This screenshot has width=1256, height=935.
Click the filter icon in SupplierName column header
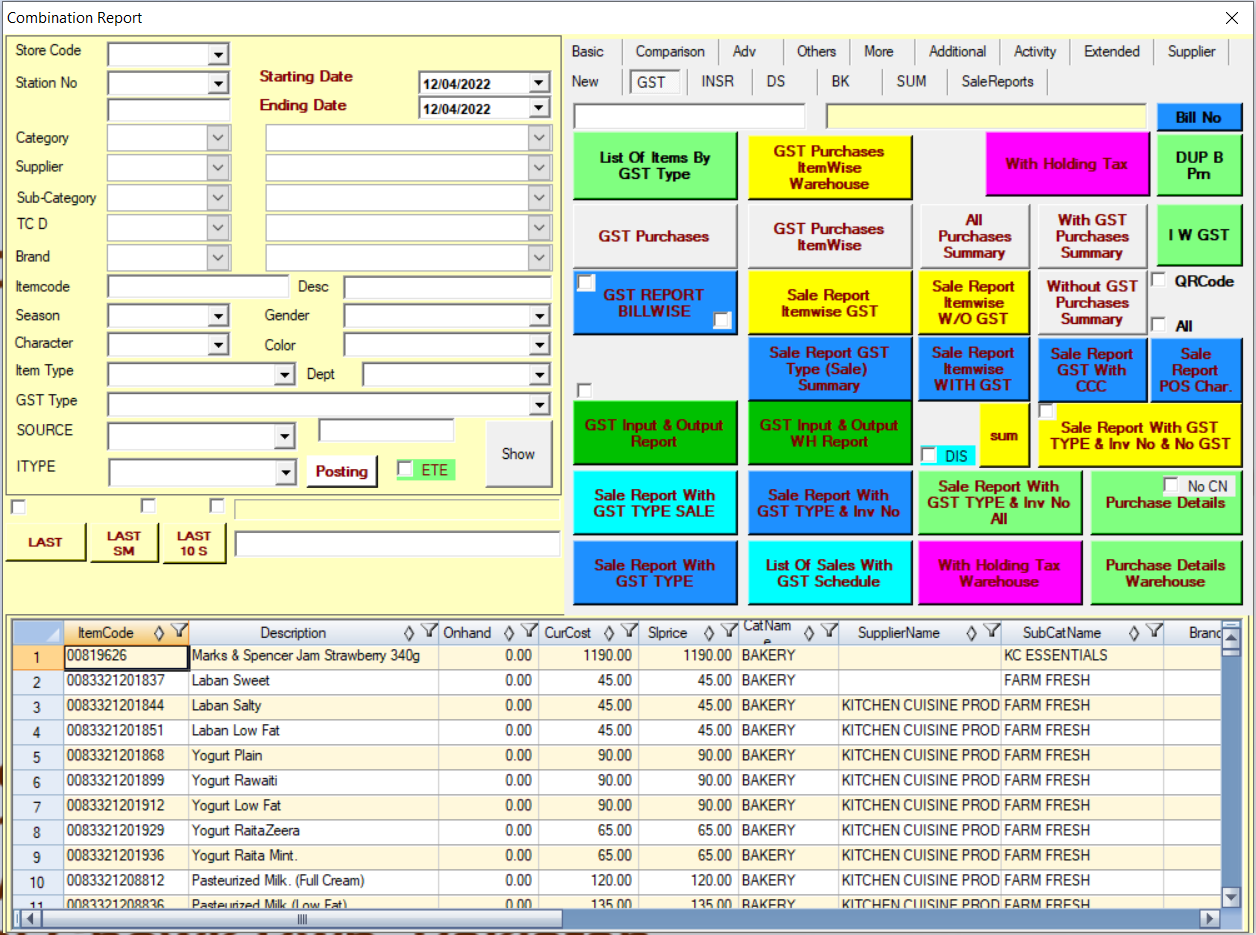point(990,631)
